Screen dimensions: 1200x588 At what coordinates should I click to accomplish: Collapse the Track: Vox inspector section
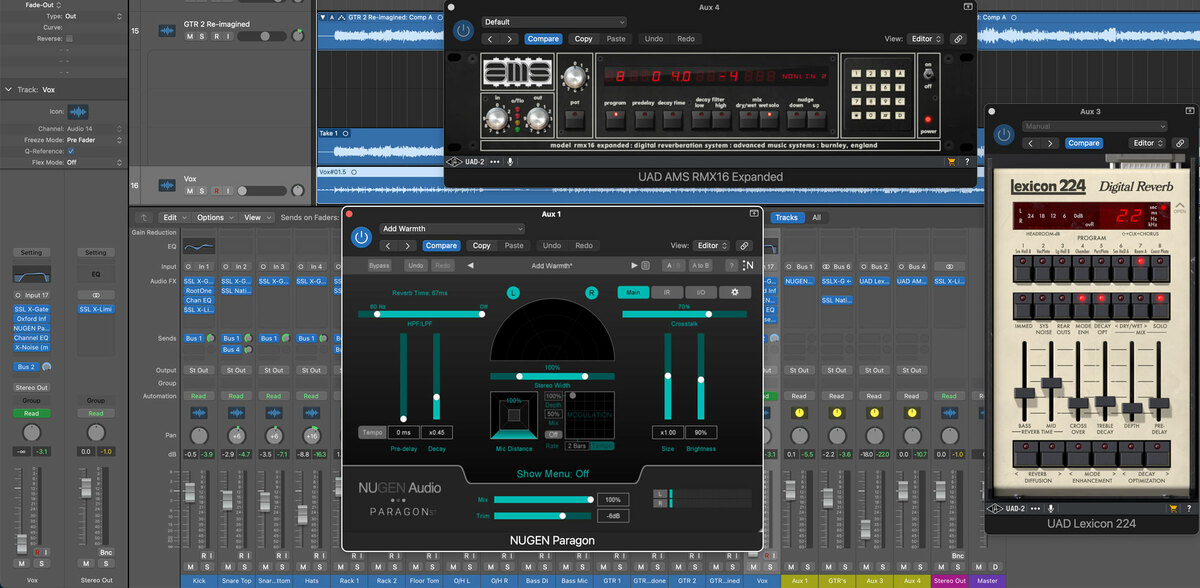tap(8, 89)
